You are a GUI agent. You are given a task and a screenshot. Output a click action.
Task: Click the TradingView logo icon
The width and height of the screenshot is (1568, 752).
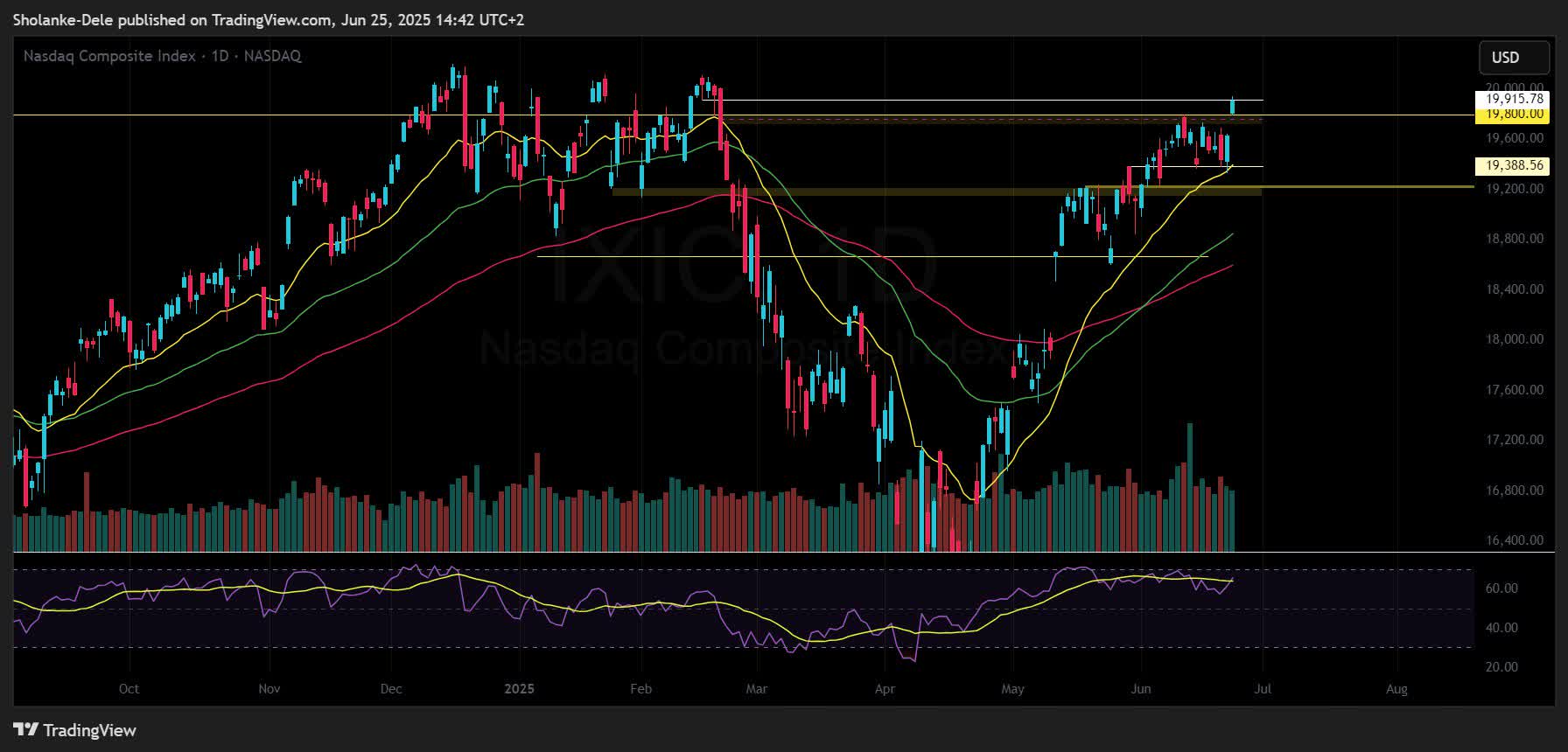[x=25, y=730]
